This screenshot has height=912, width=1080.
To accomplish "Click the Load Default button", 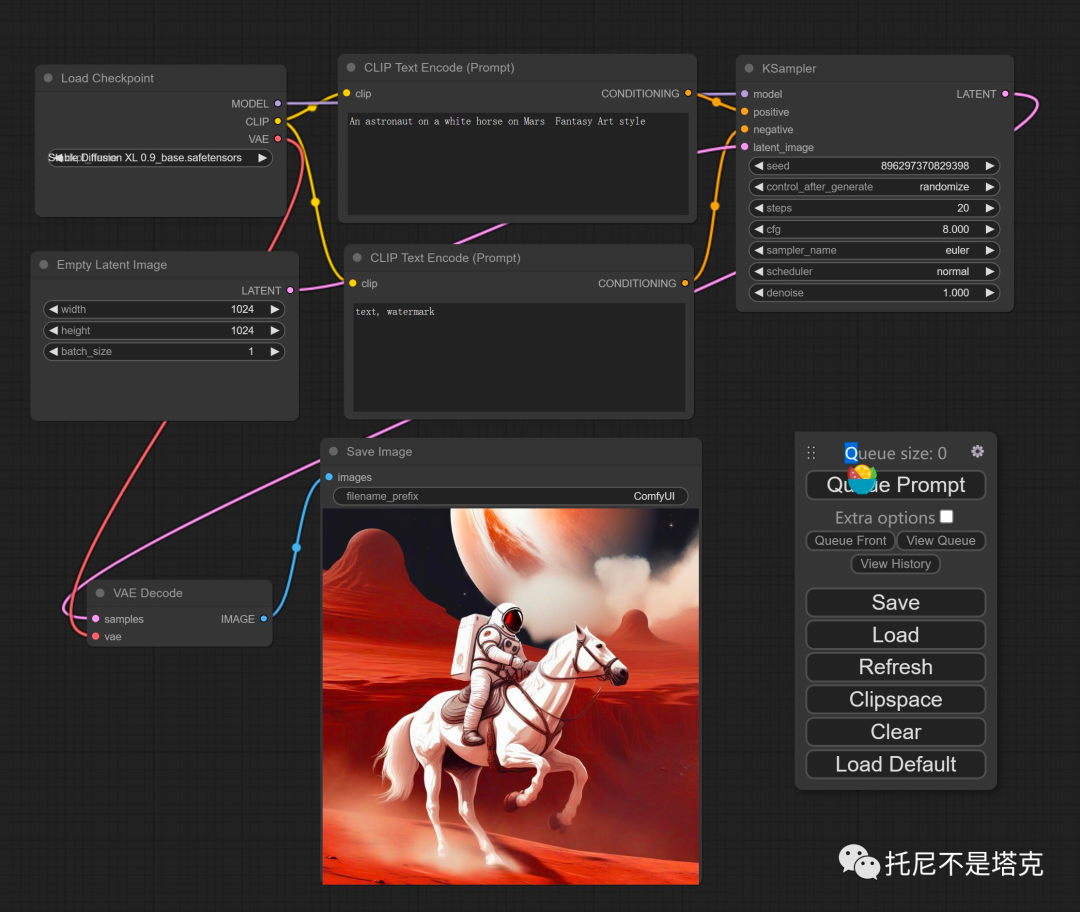I will coord(895,764).
